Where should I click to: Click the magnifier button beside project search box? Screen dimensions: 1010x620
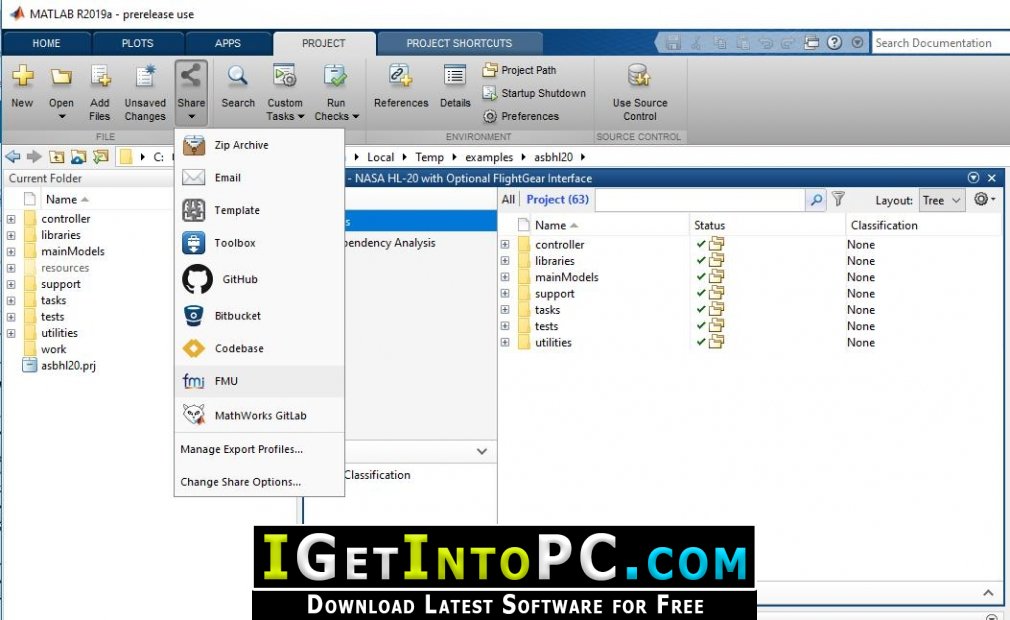click(815, 200)
